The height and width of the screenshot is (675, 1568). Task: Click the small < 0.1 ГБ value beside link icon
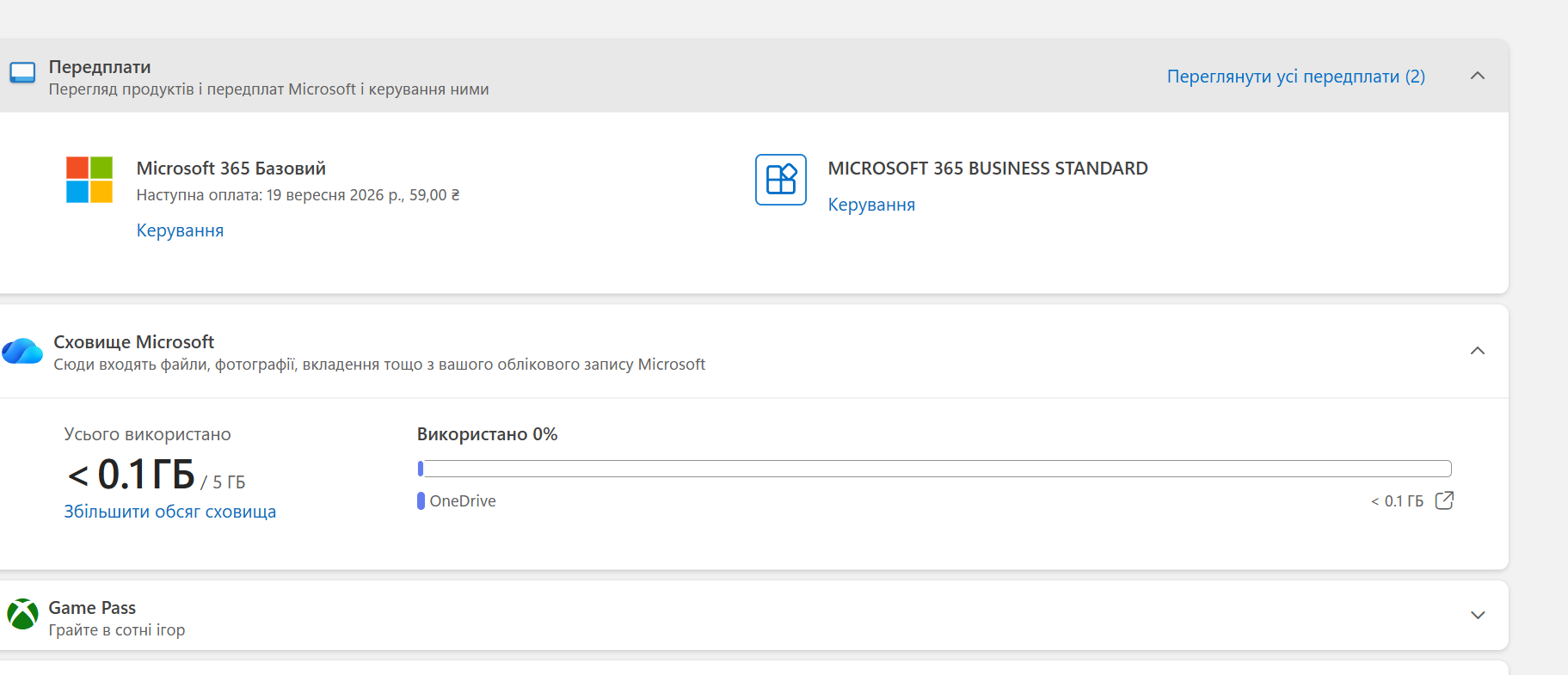point(1397,501)
